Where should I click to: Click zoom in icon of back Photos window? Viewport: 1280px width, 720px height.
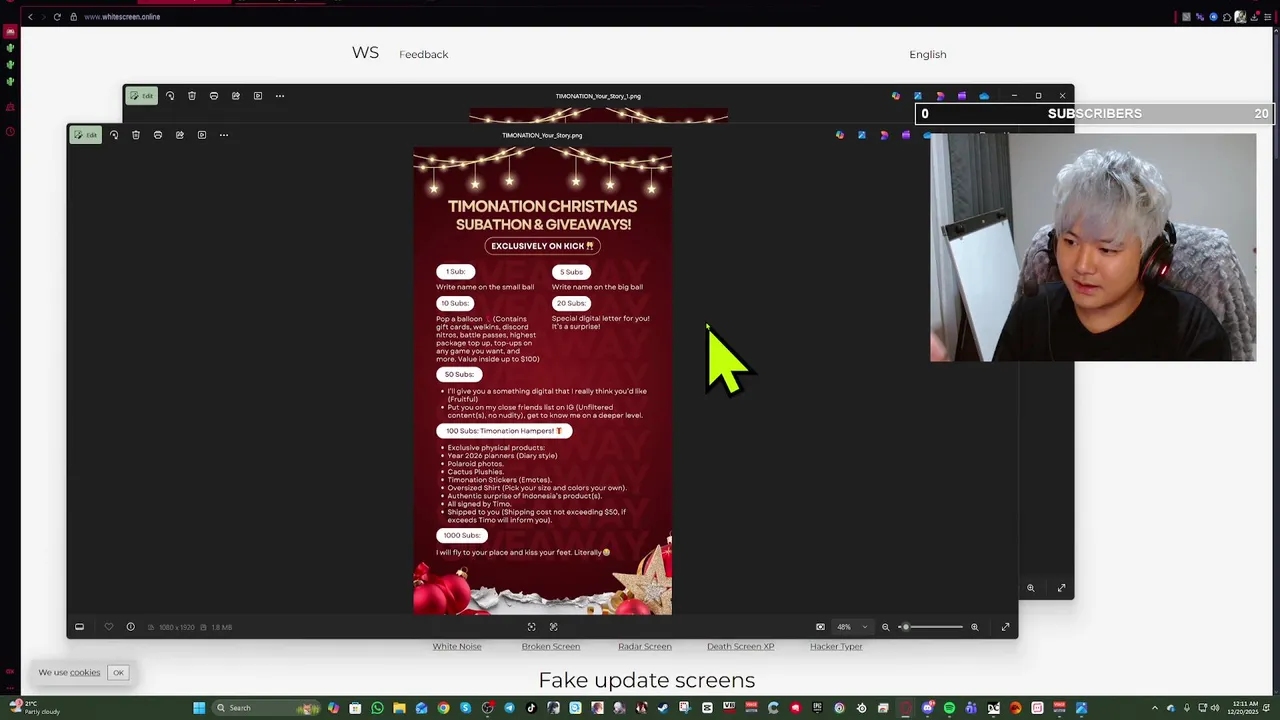click(1031, 588)
